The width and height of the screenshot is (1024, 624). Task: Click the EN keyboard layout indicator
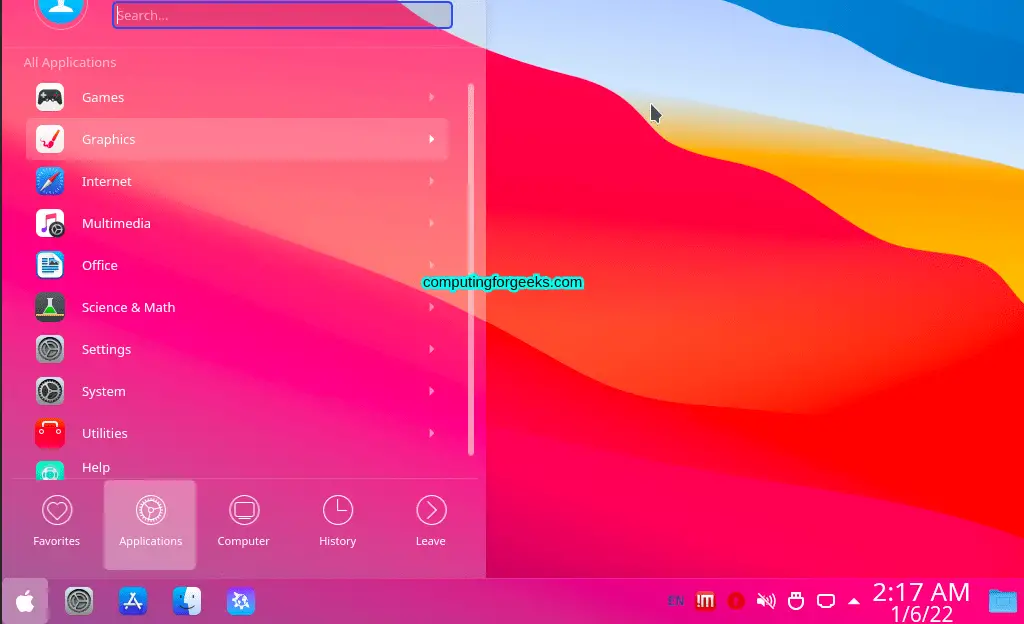[x=676, y=601]
